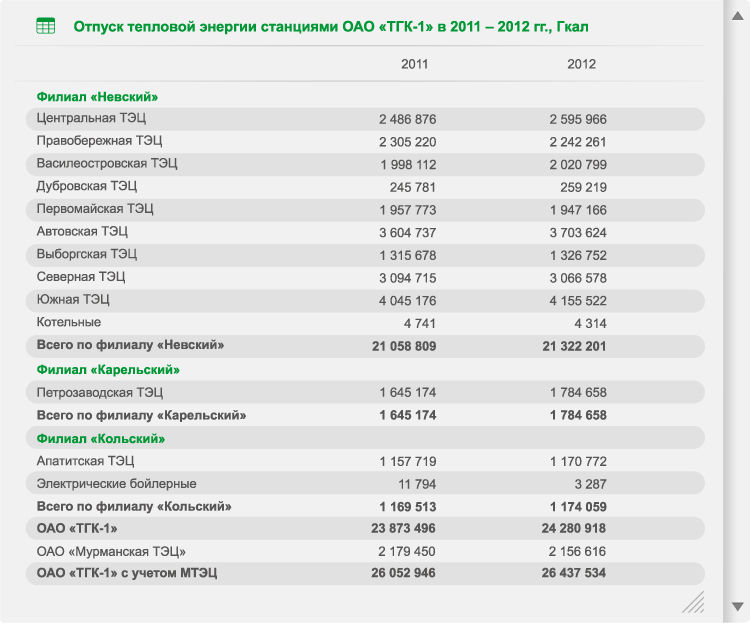Viewport: 750px width, 627px height.
Task: Click the 2012 column header
Action: point(581,64)
